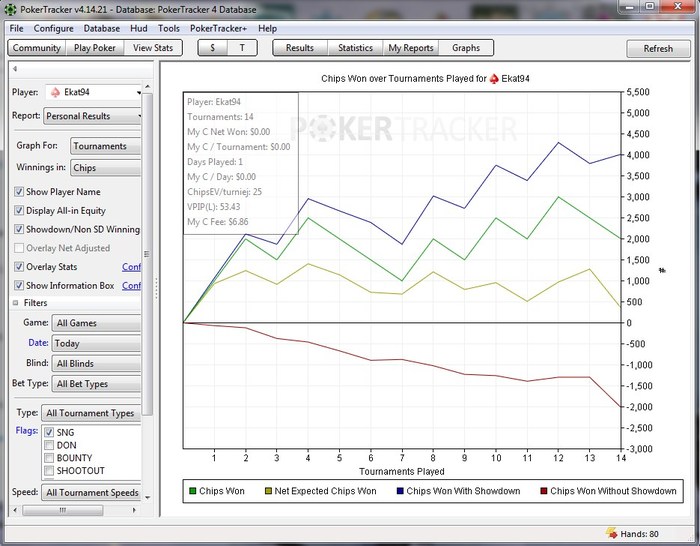Toggle Display All-in Equity checkbox
Viewport: 700px width, 546px height.
pyautogui.click(x=19, y=210)
